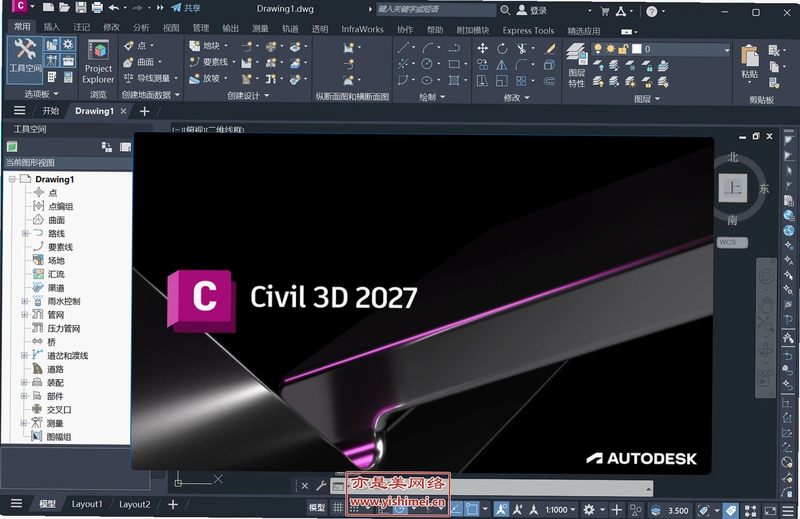Click the search magnifier icon
Image resolution: width=800 pixels, height=519 pixels.
tap(505, 10)
